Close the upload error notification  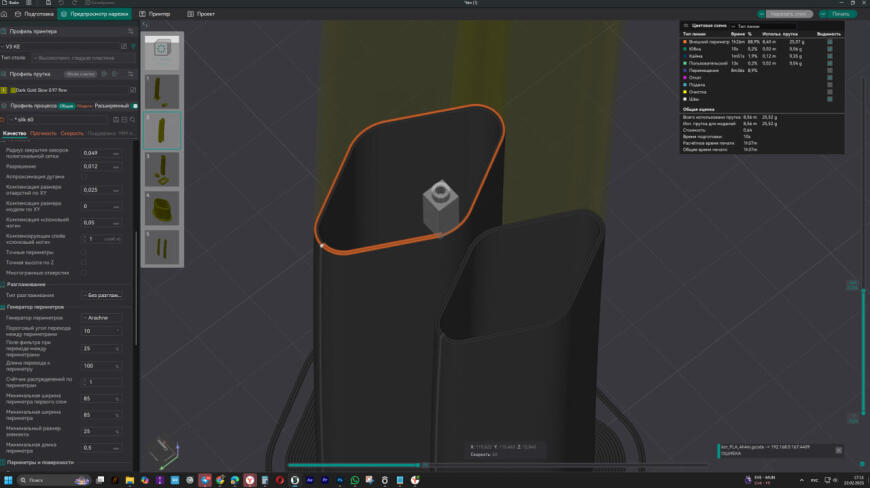coord(838,450)
